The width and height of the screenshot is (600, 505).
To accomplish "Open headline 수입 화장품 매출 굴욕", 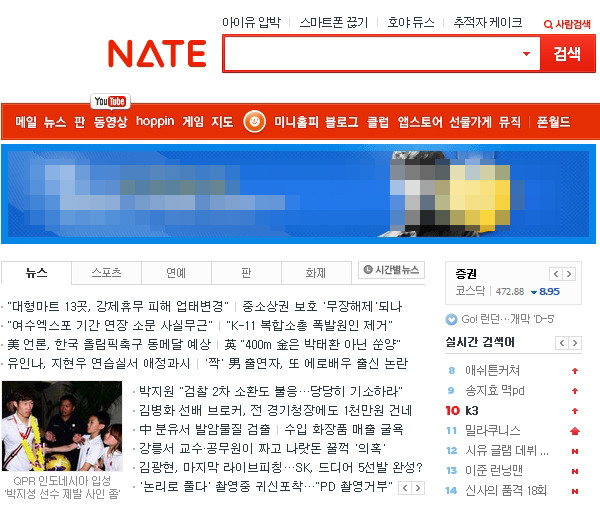I will 344,430.
